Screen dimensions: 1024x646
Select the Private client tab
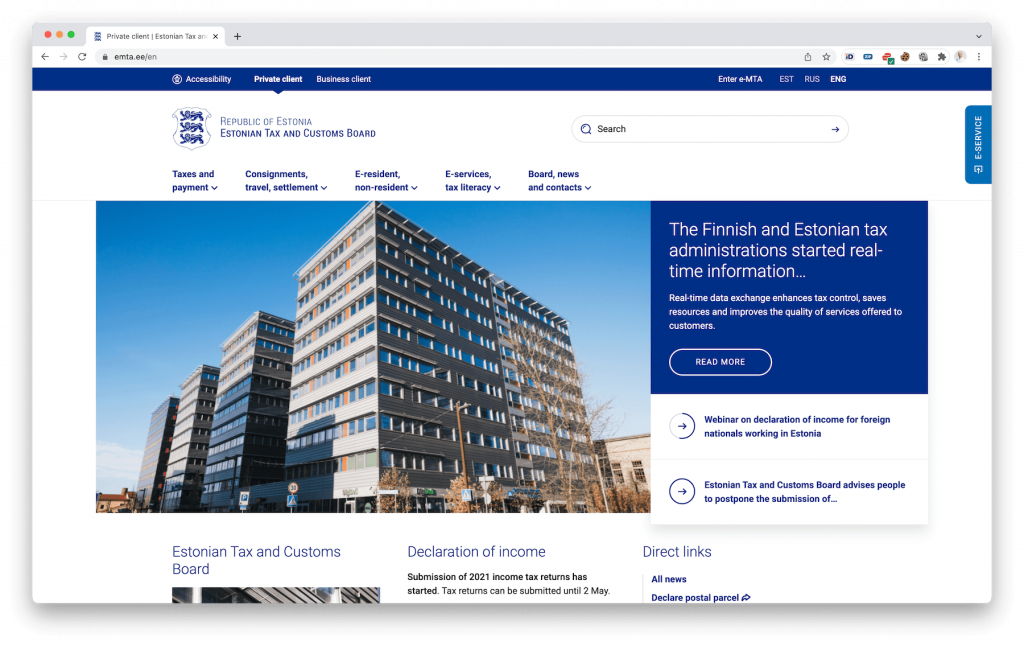tap(278, 79)
